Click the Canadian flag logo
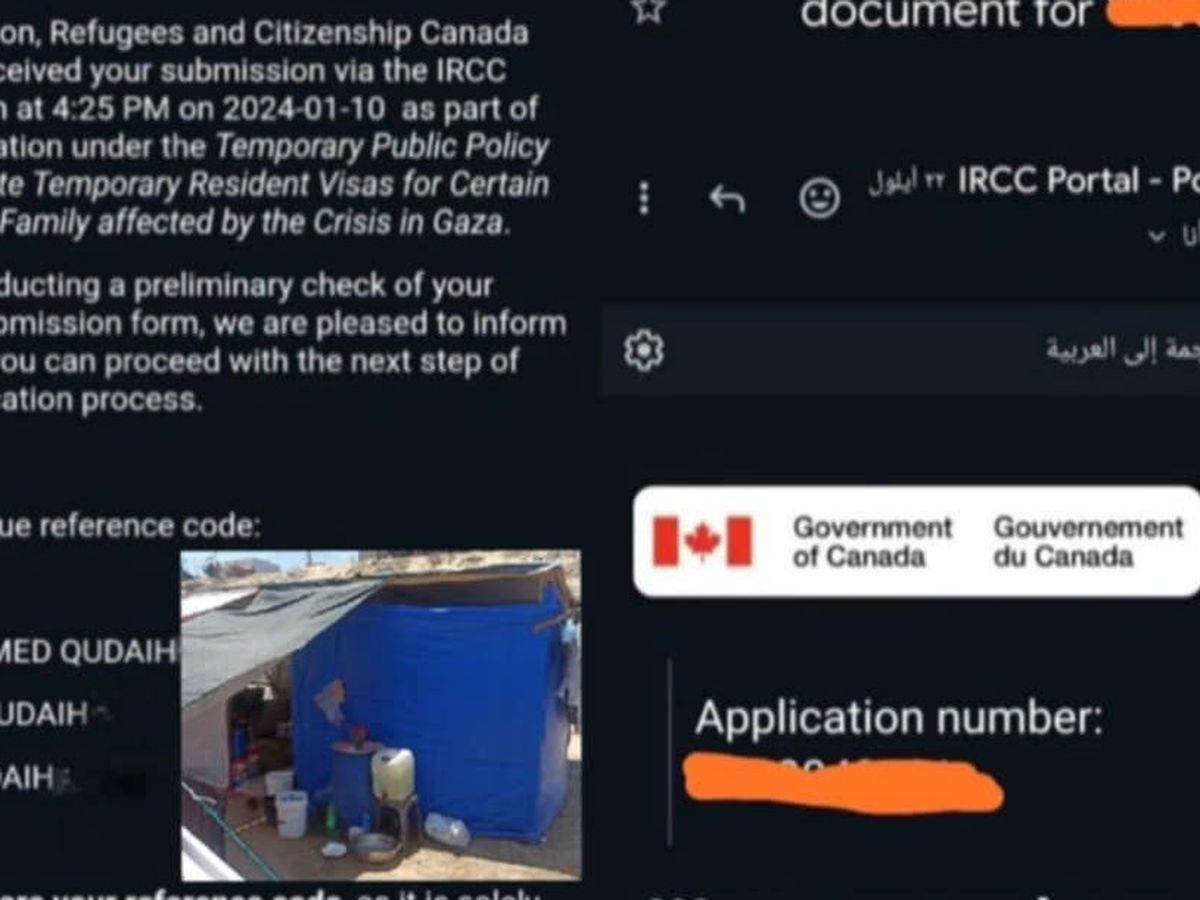The image size is (1200, 900). tap(702, 541)
